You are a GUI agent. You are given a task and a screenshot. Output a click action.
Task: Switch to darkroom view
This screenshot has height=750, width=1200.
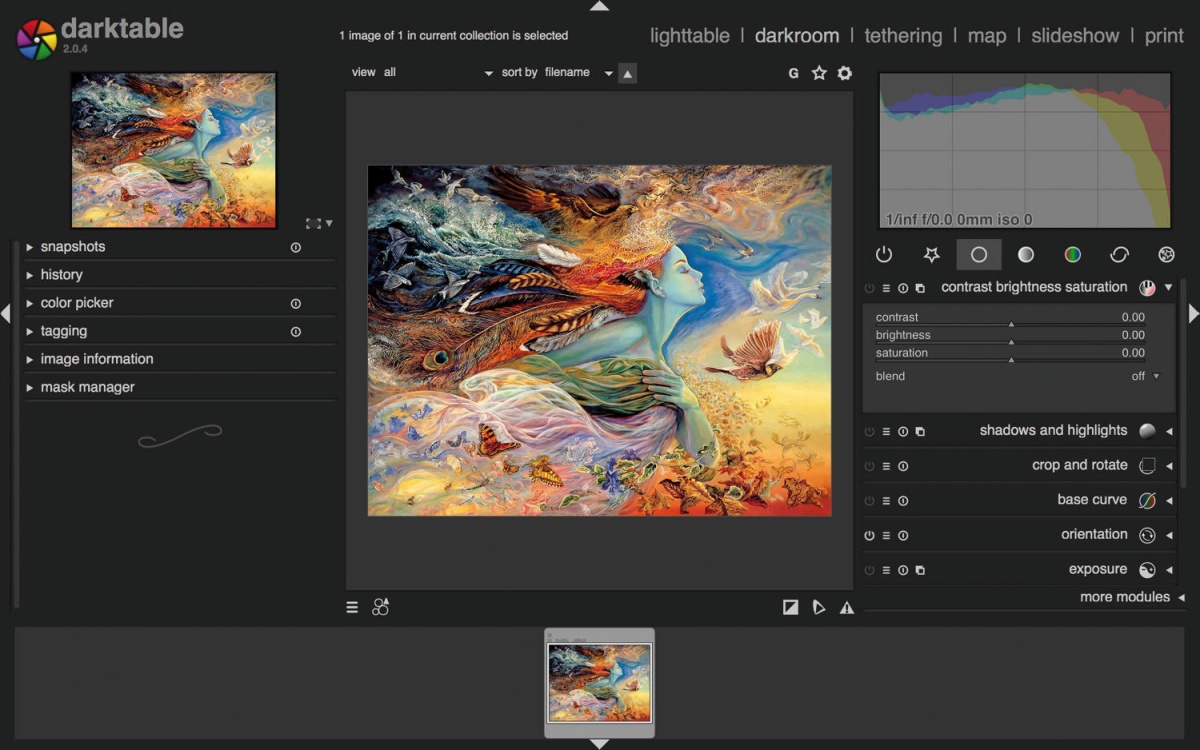pos(797,36)
